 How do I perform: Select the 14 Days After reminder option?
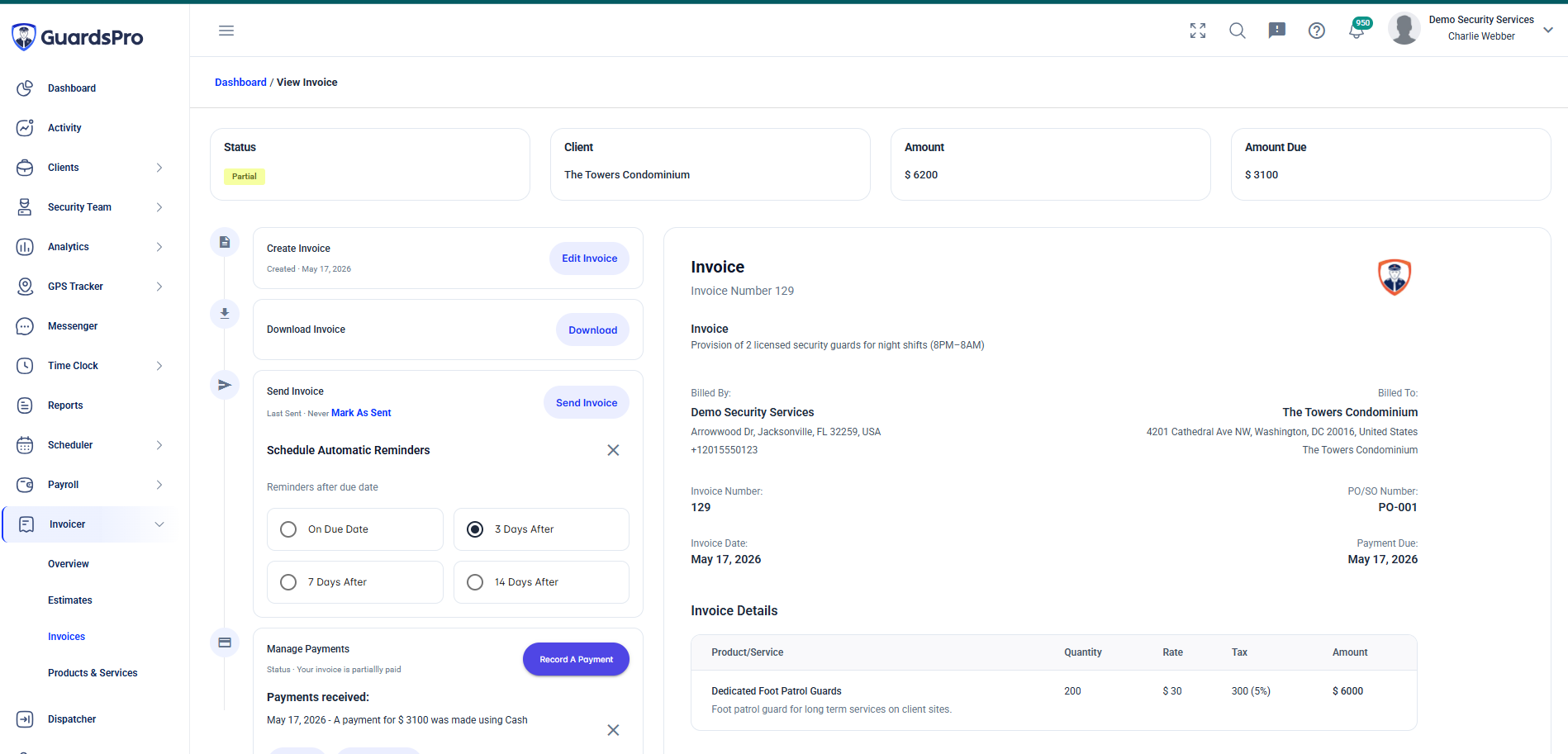point(541,582)
